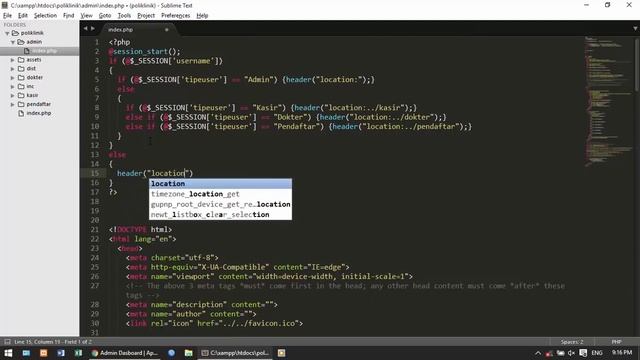Expand the assets folder arrow
Viewport: 640px width, 360px height.
click(x=13, y=60)
